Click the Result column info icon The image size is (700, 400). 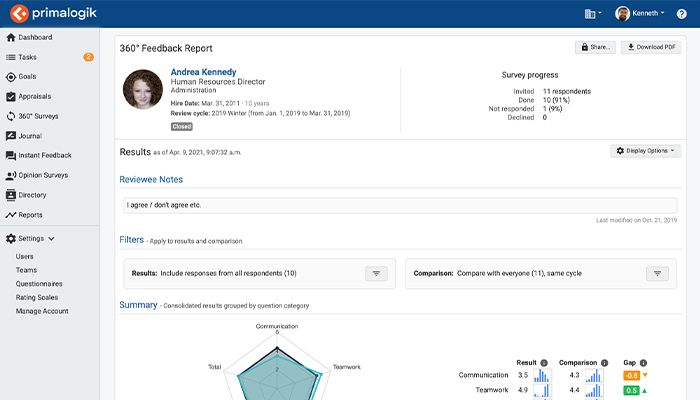pos(544,363)
